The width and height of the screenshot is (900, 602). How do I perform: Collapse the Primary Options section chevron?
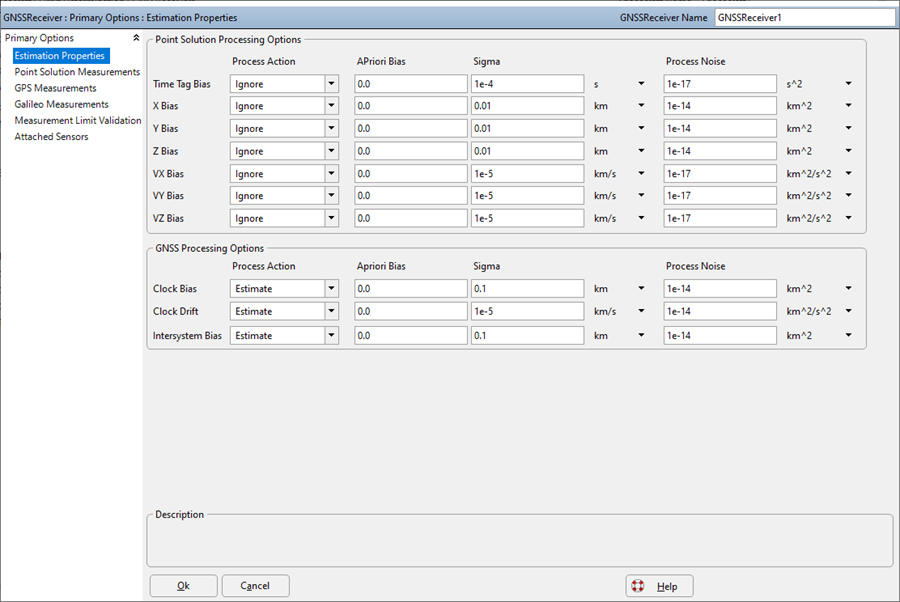136,38
